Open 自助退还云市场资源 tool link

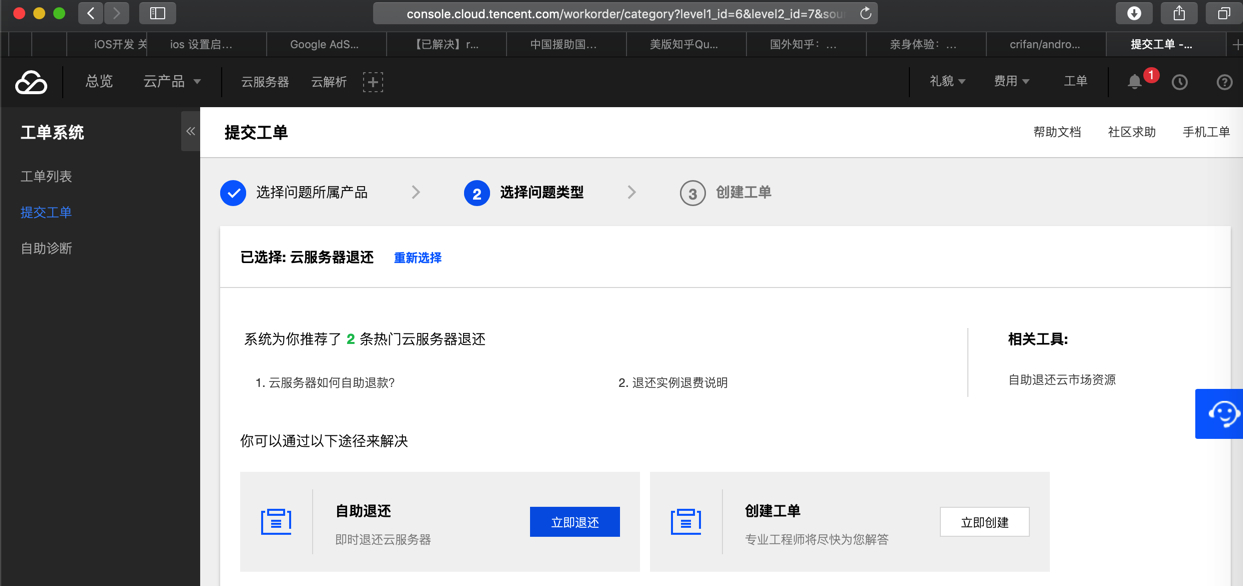[1062, 380]
